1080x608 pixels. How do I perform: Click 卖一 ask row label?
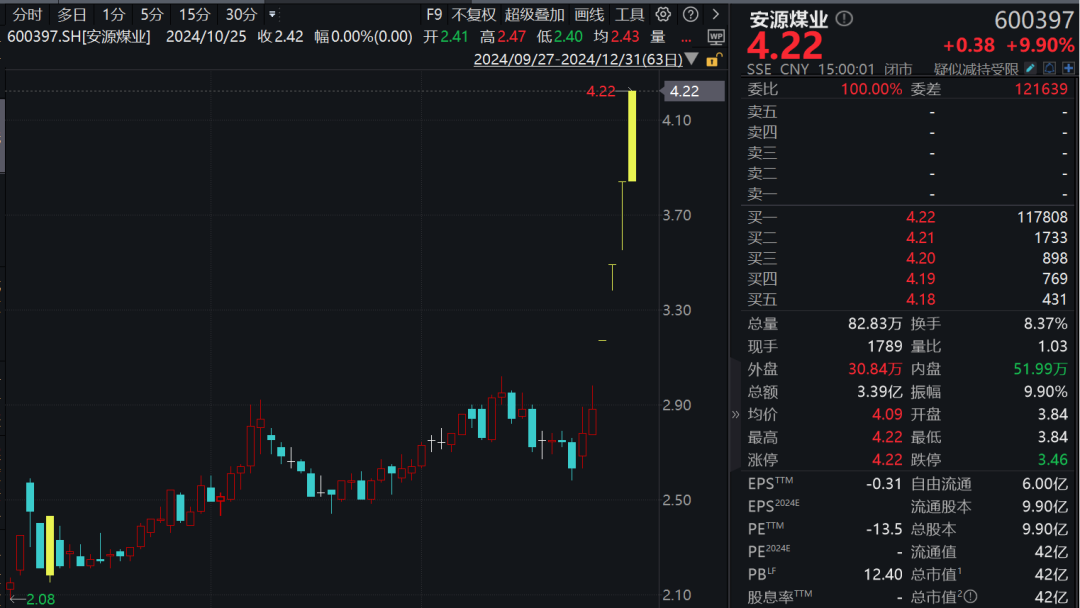coord(762,194)
